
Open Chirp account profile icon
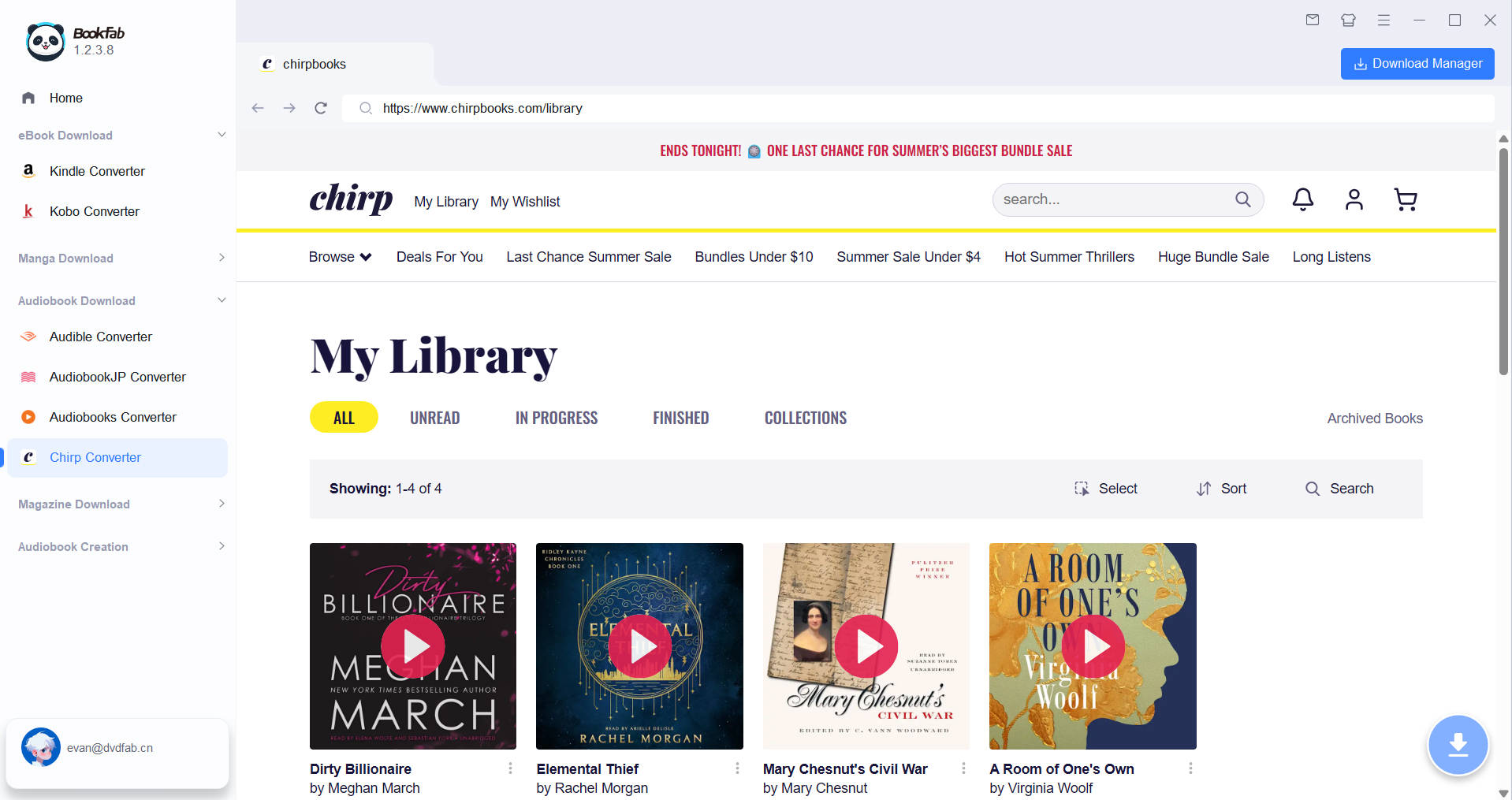click(1354, 199)
